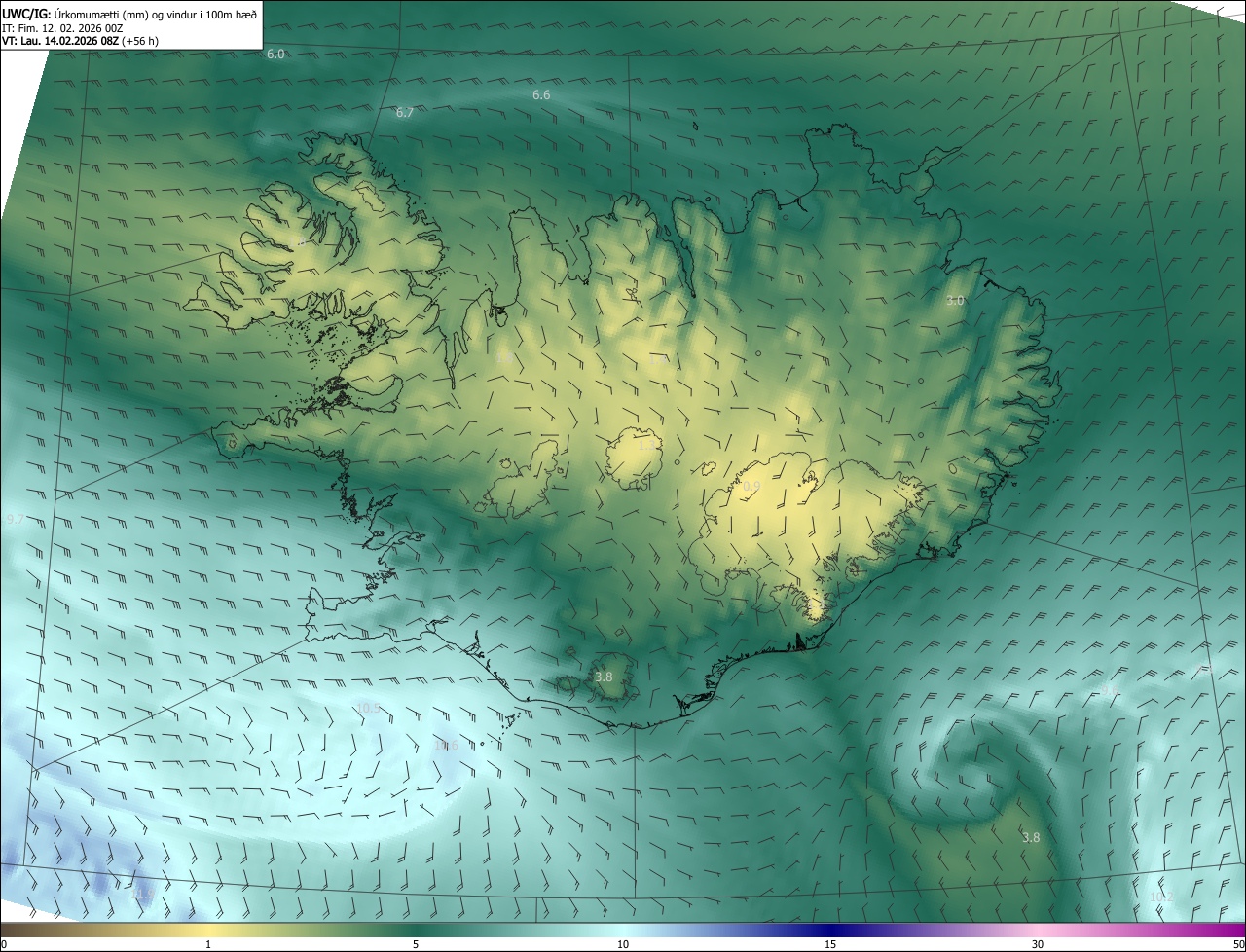Click the 3.8 value inside the small southern glacier
This screenshot has width=1246, height=952.
(604, 677)
